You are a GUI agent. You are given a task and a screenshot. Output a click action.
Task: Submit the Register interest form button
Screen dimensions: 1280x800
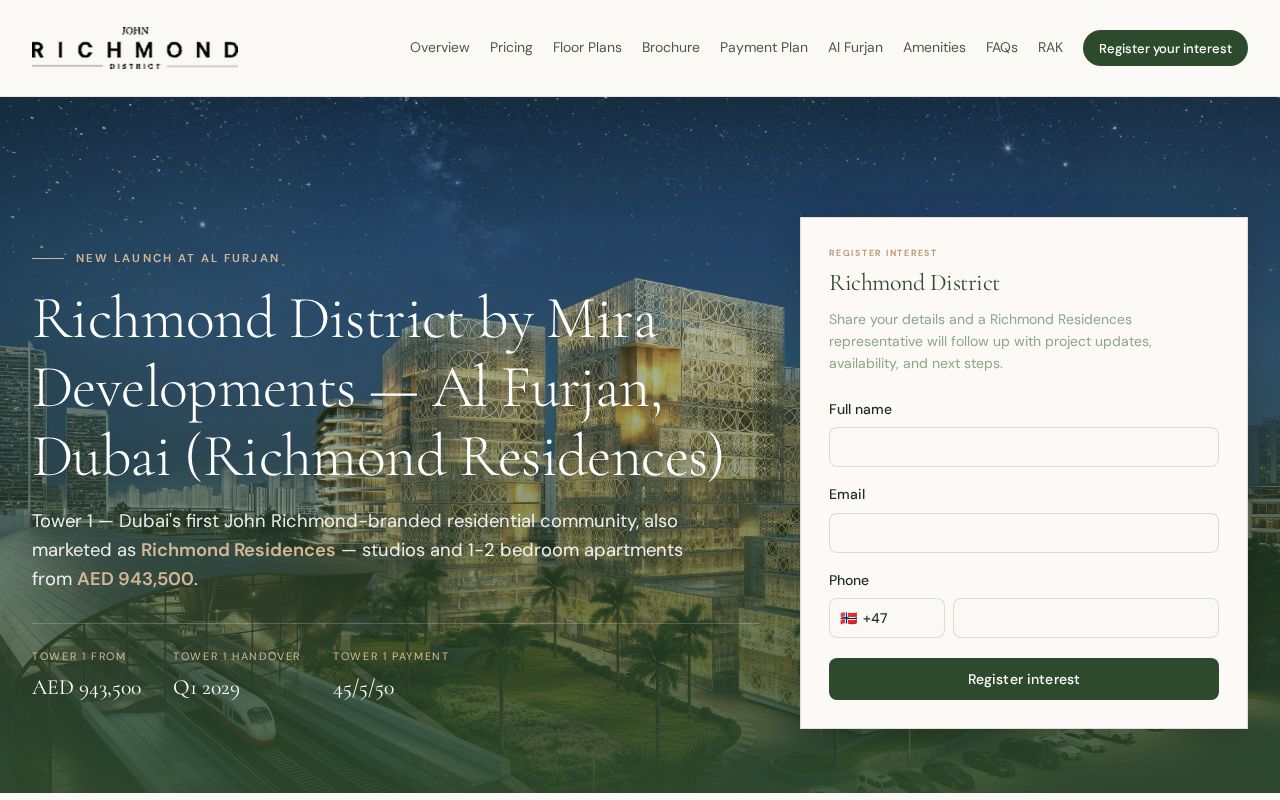1024,679
